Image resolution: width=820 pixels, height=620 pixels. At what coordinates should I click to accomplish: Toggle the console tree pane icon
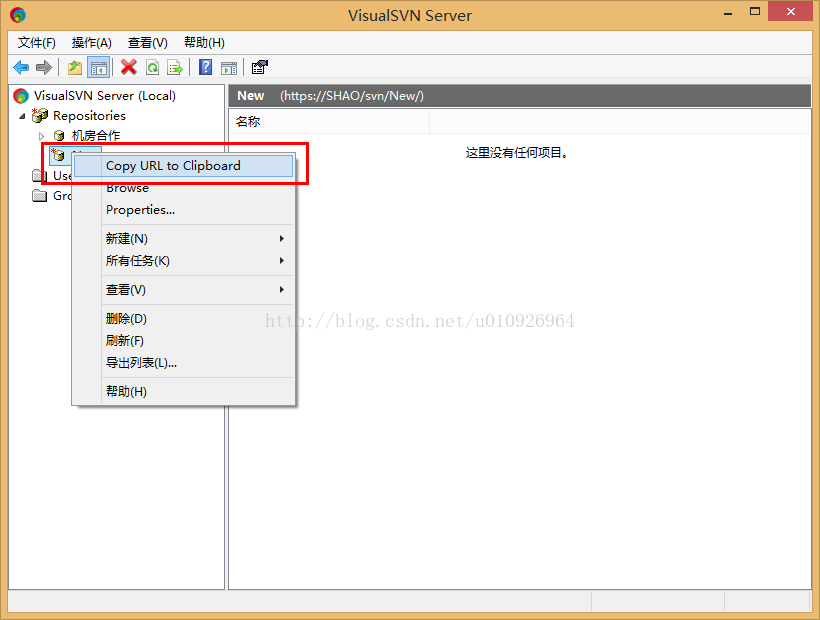98,67
